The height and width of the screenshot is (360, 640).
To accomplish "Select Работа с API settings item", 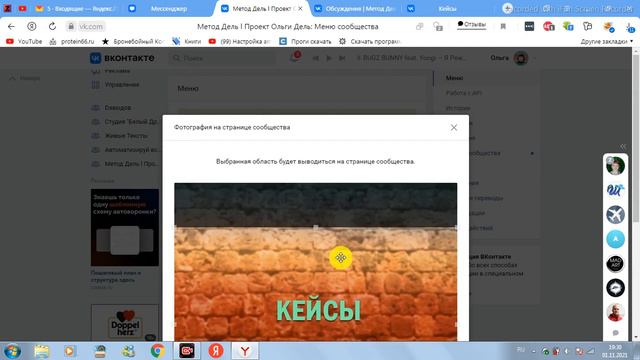I will click(x=464, y=93).
